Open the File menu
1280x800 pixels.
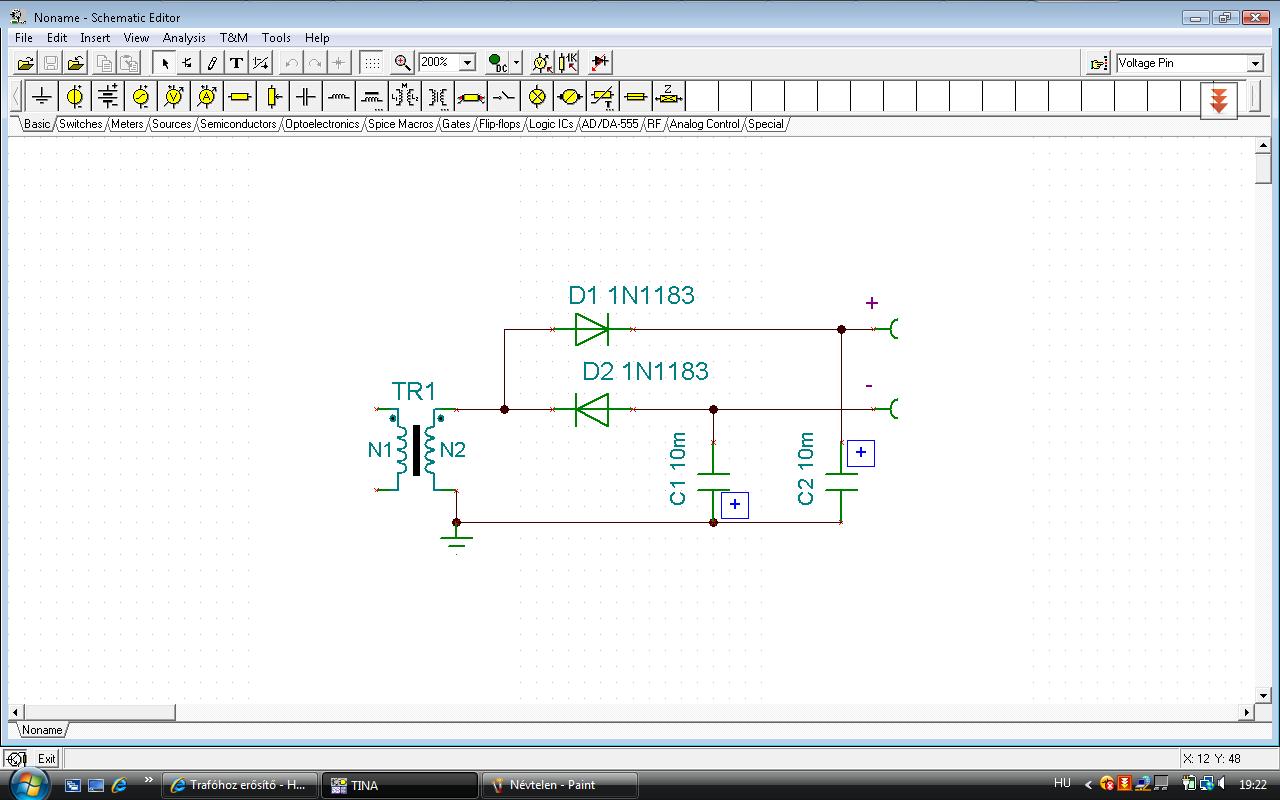pos(24,38)
